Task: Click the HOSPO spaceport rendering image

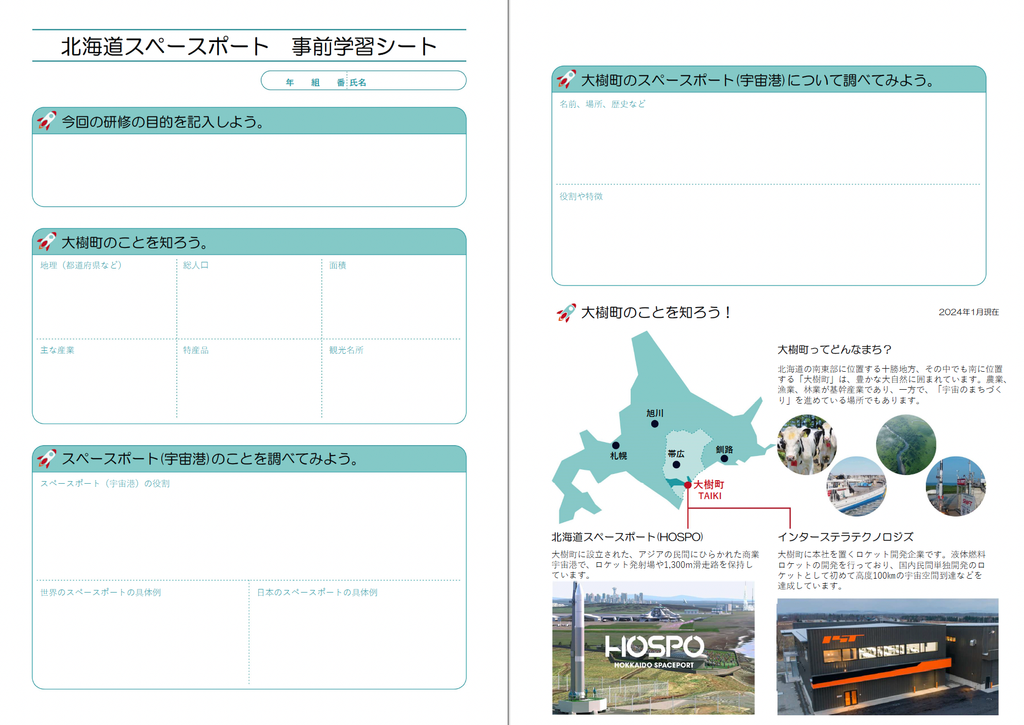Action: 653,648
